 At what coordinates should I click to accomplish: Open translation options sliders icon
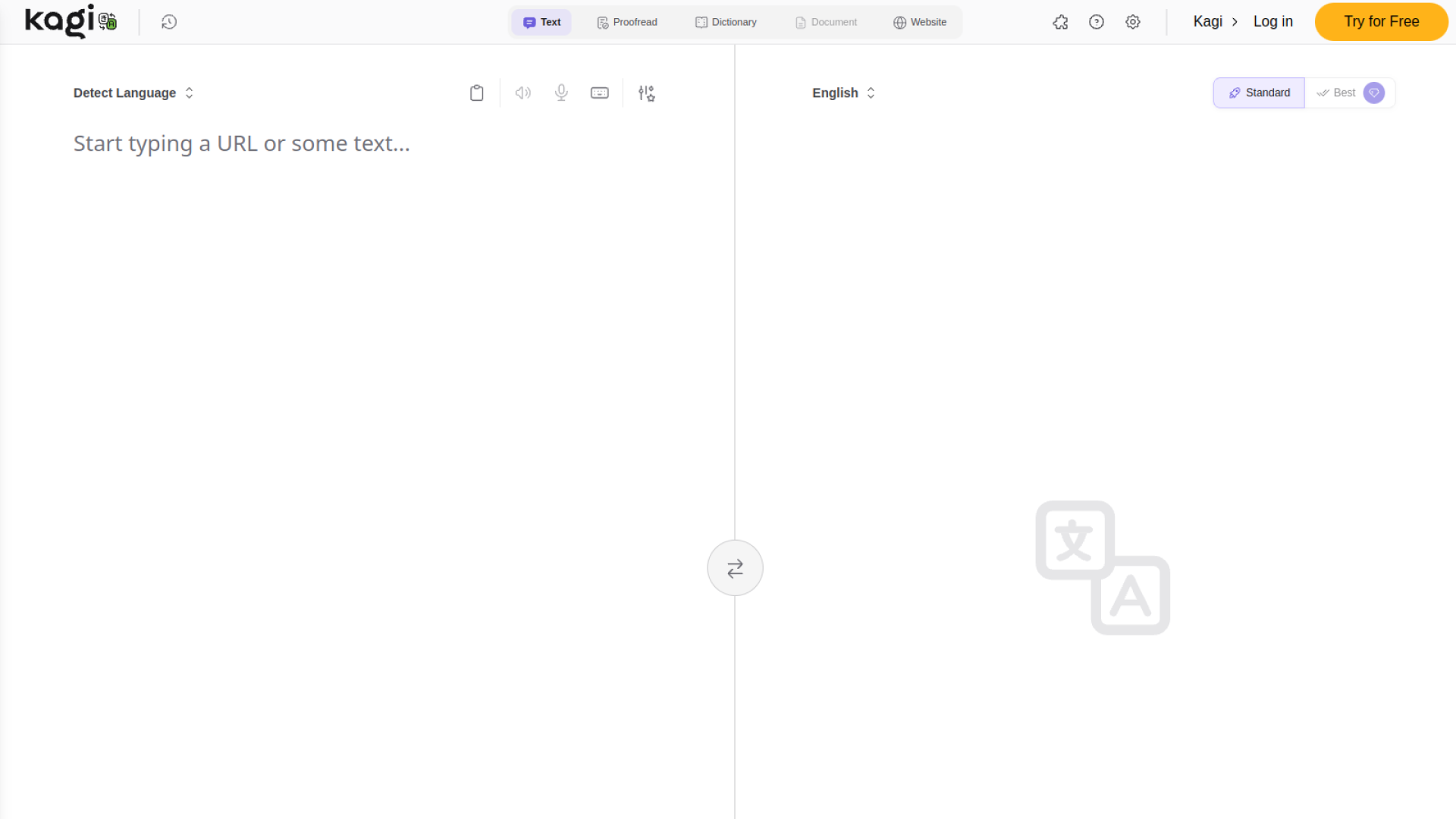[x=646, y=93]
